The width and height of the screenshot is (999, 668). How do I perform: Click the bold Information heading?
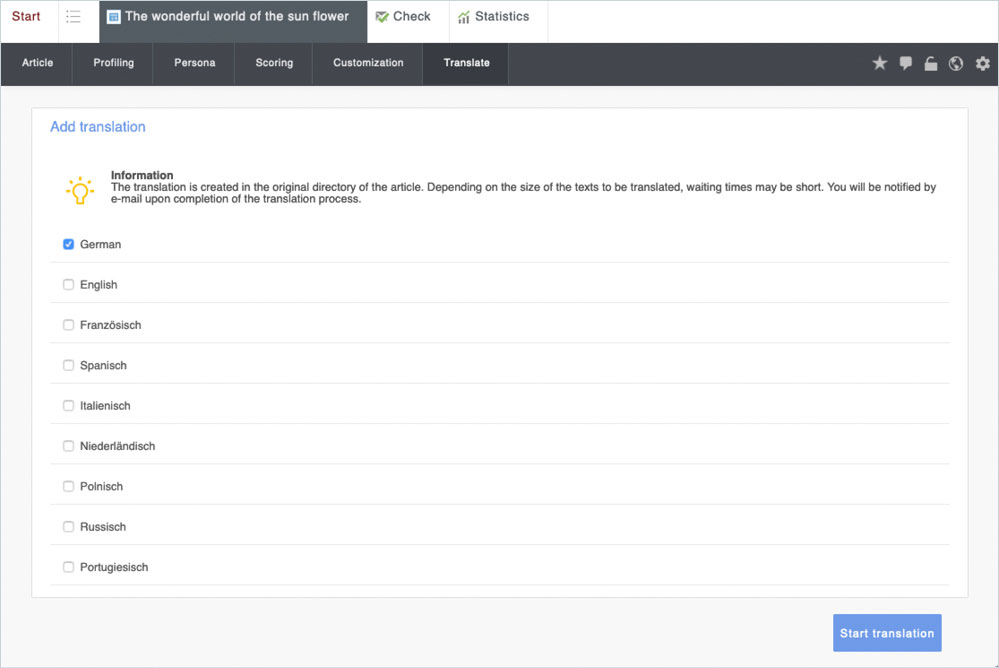pyautogui.click(x=142, y=175)
